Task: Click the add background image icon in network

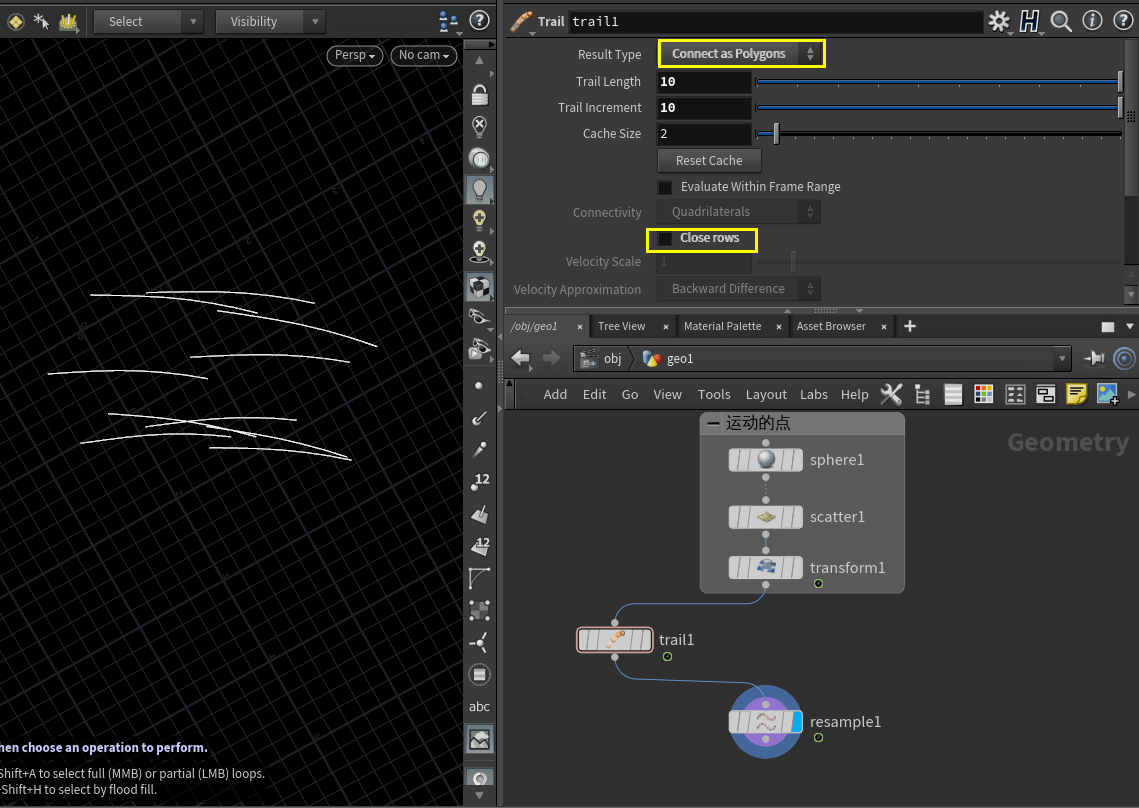Action: tap(1107, 394)
